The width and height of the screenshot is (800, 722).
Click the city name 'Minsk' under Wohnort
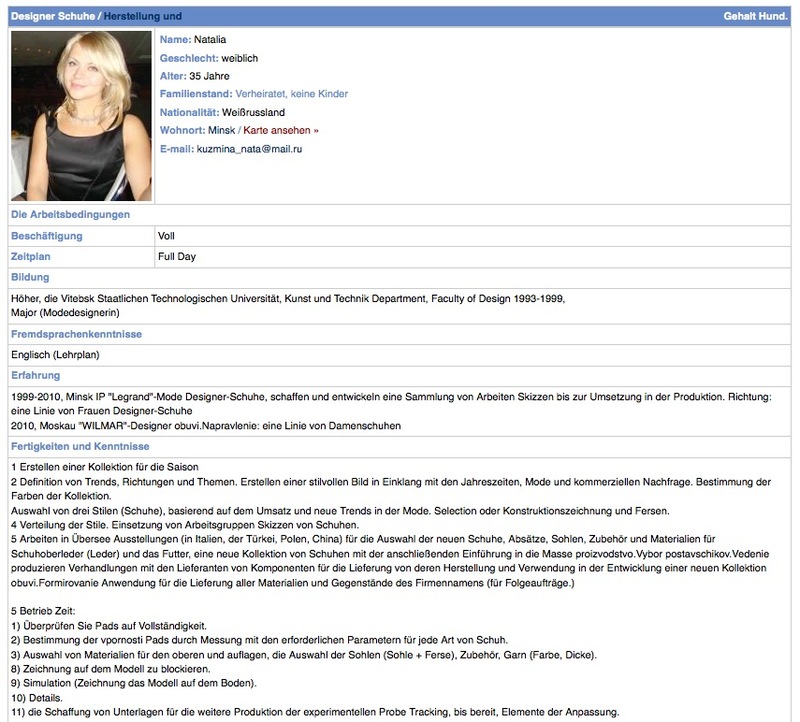(x=221, y=131)
